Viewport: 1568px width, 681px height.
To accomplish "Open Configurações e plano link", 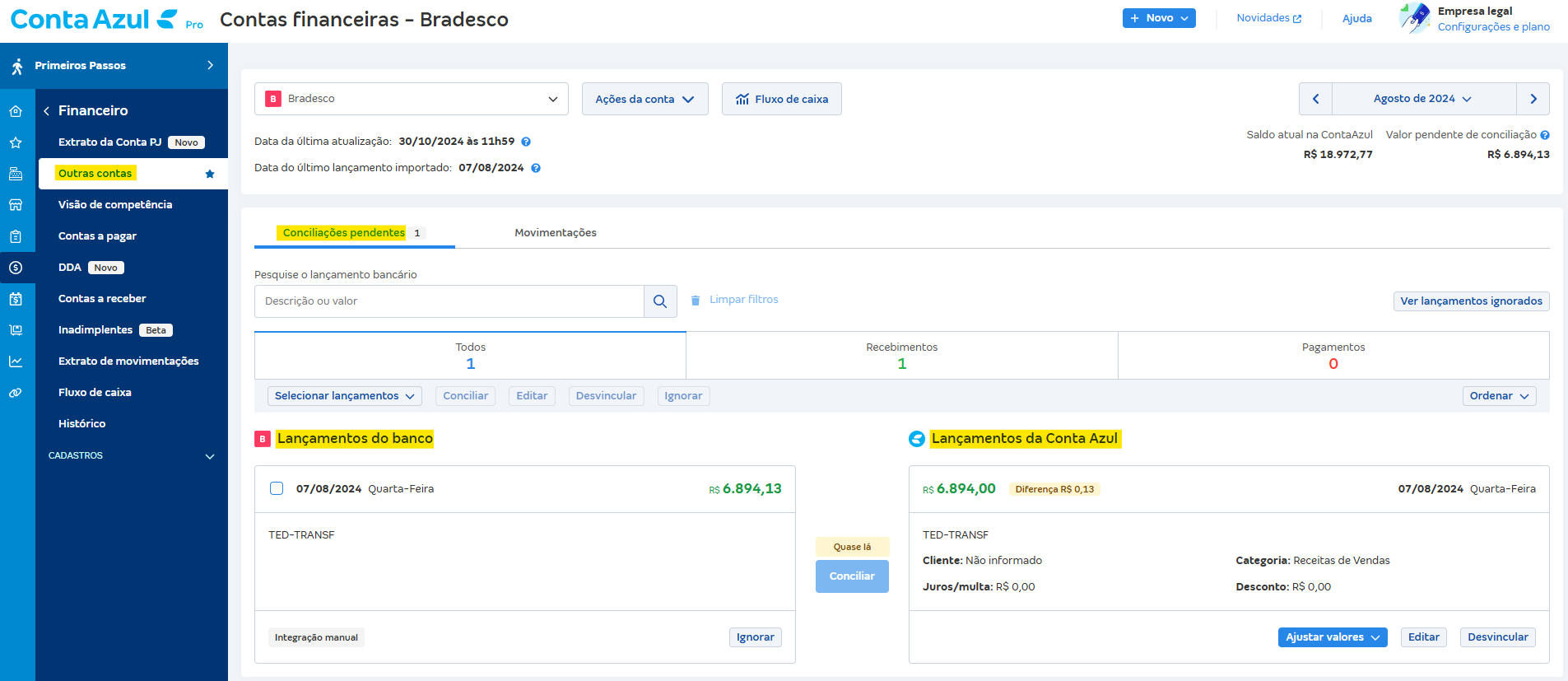I will pos(1493,27).
